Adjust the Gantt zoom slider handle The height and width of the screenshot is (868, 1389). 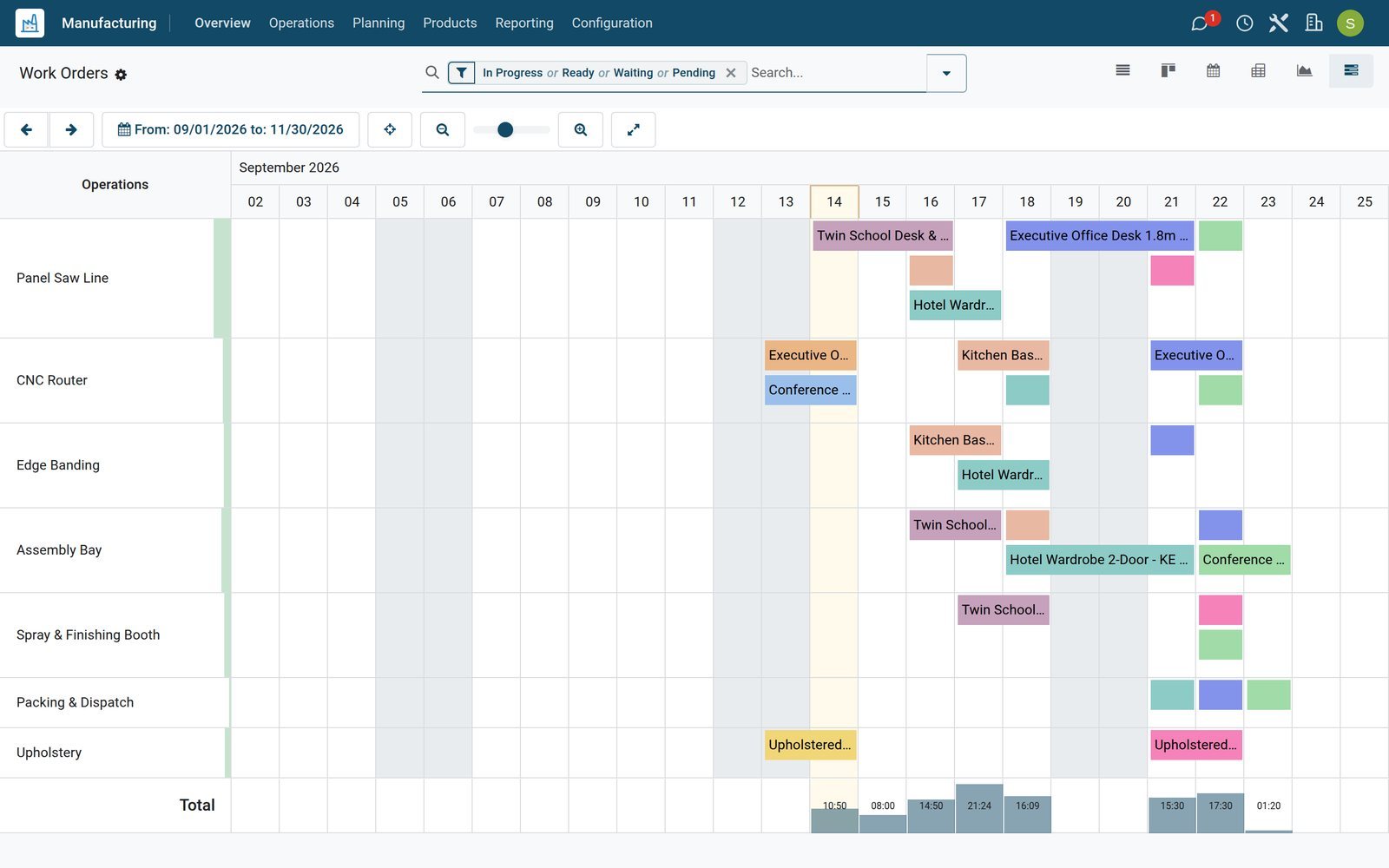coord(505,130)
